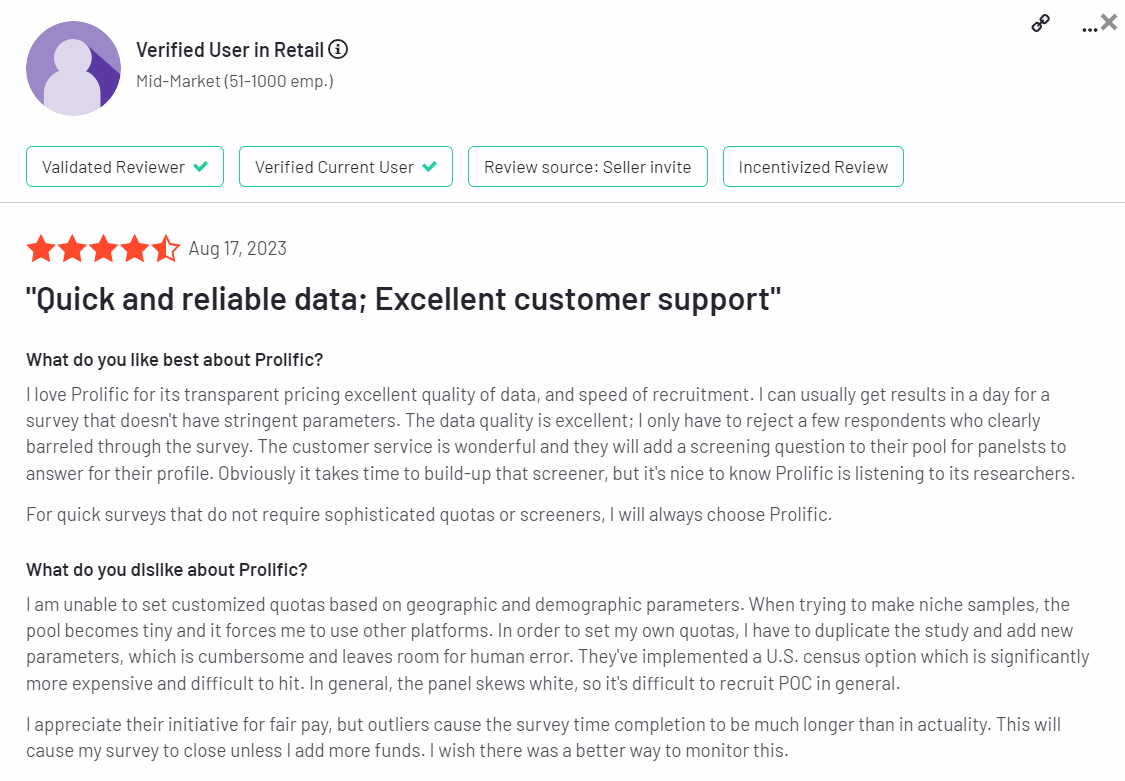The image size is (1125, 781).
Task: Click the first orange rating star
Action: (x=41, y=249)
